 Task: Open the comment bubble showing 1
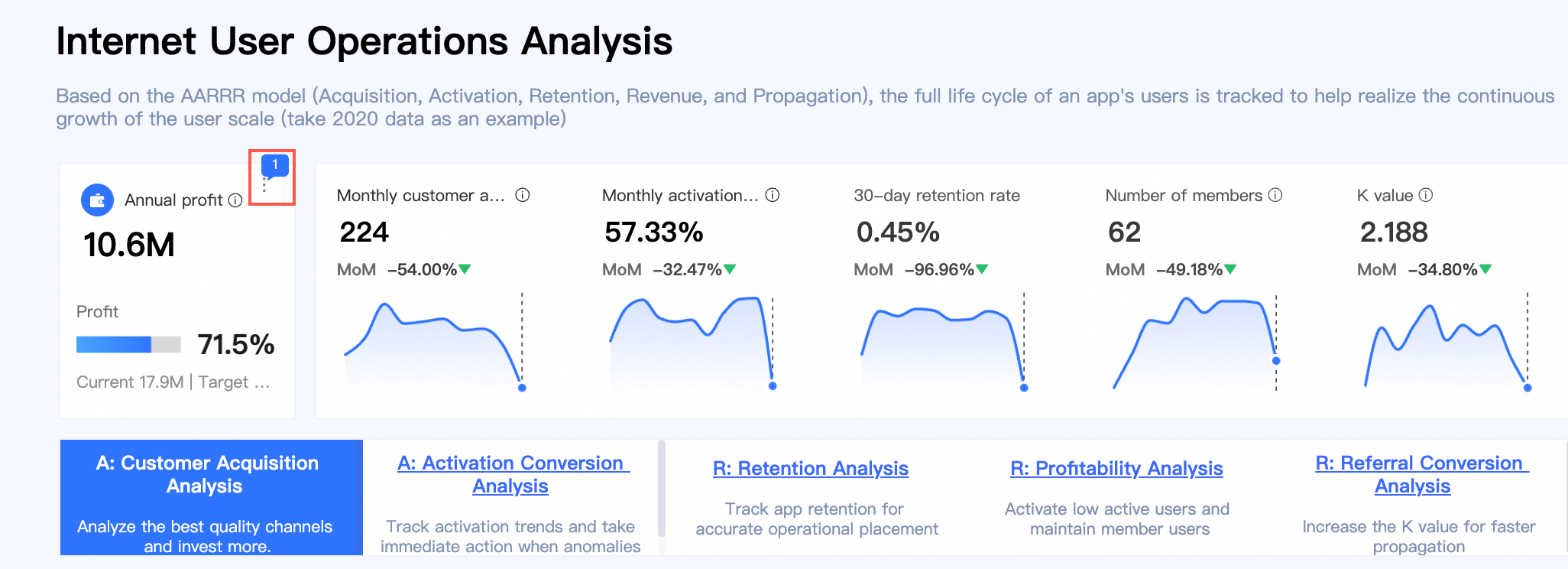point(274,164)
